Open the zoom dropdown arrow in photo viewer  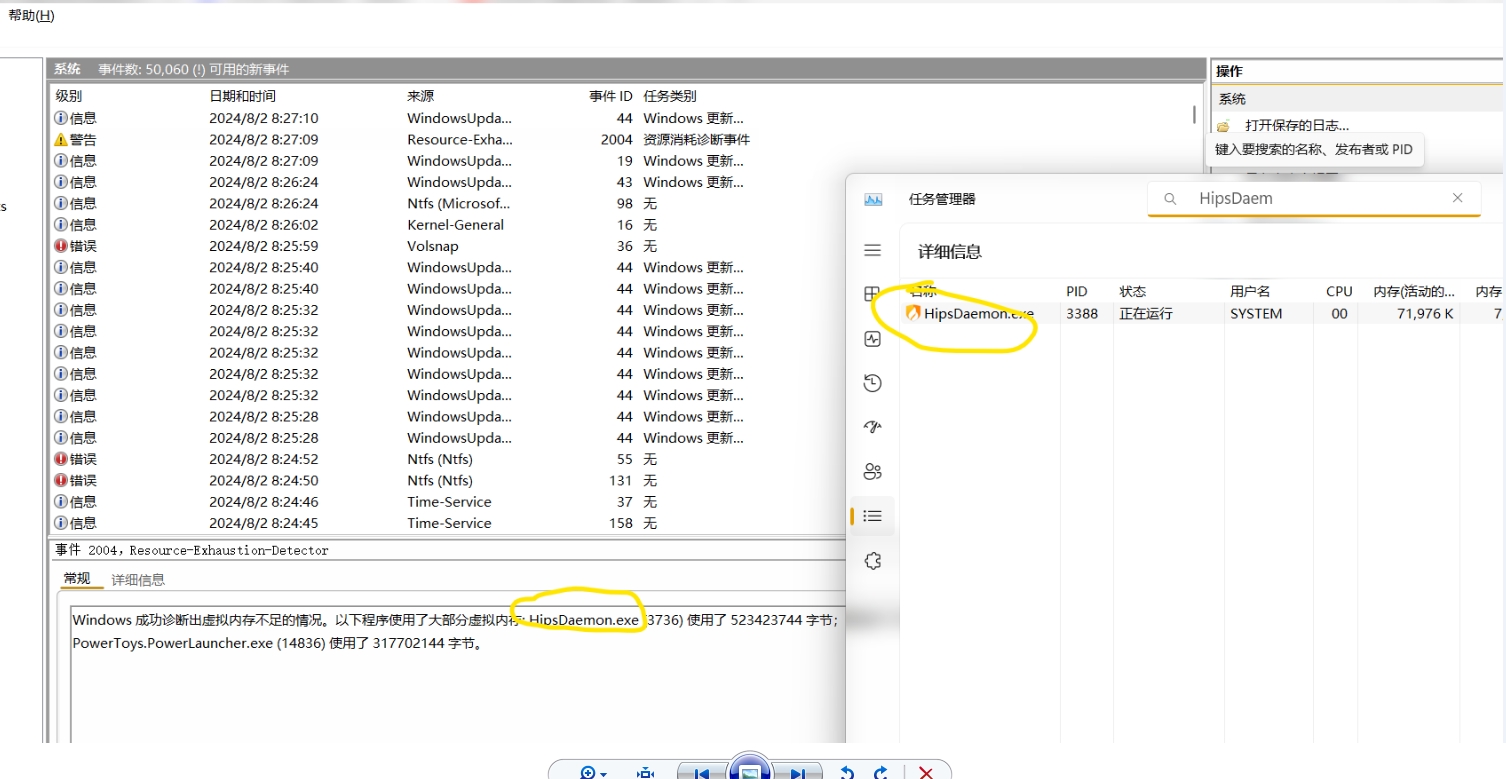tap(603, 774)
